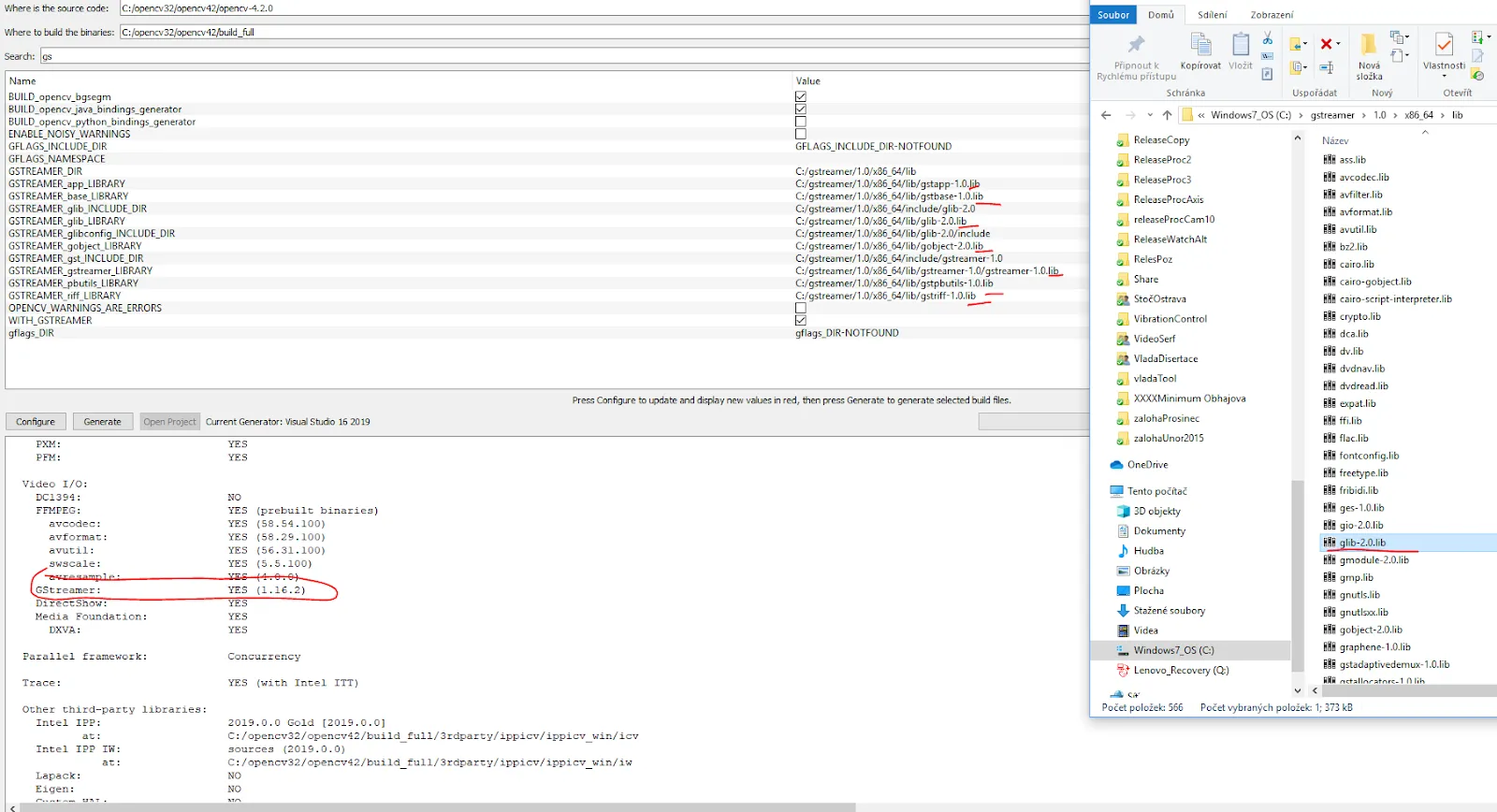Click the Hudba music note icon
Image resolution: width=1497 pixels, height=812 pixels.
1124,551
